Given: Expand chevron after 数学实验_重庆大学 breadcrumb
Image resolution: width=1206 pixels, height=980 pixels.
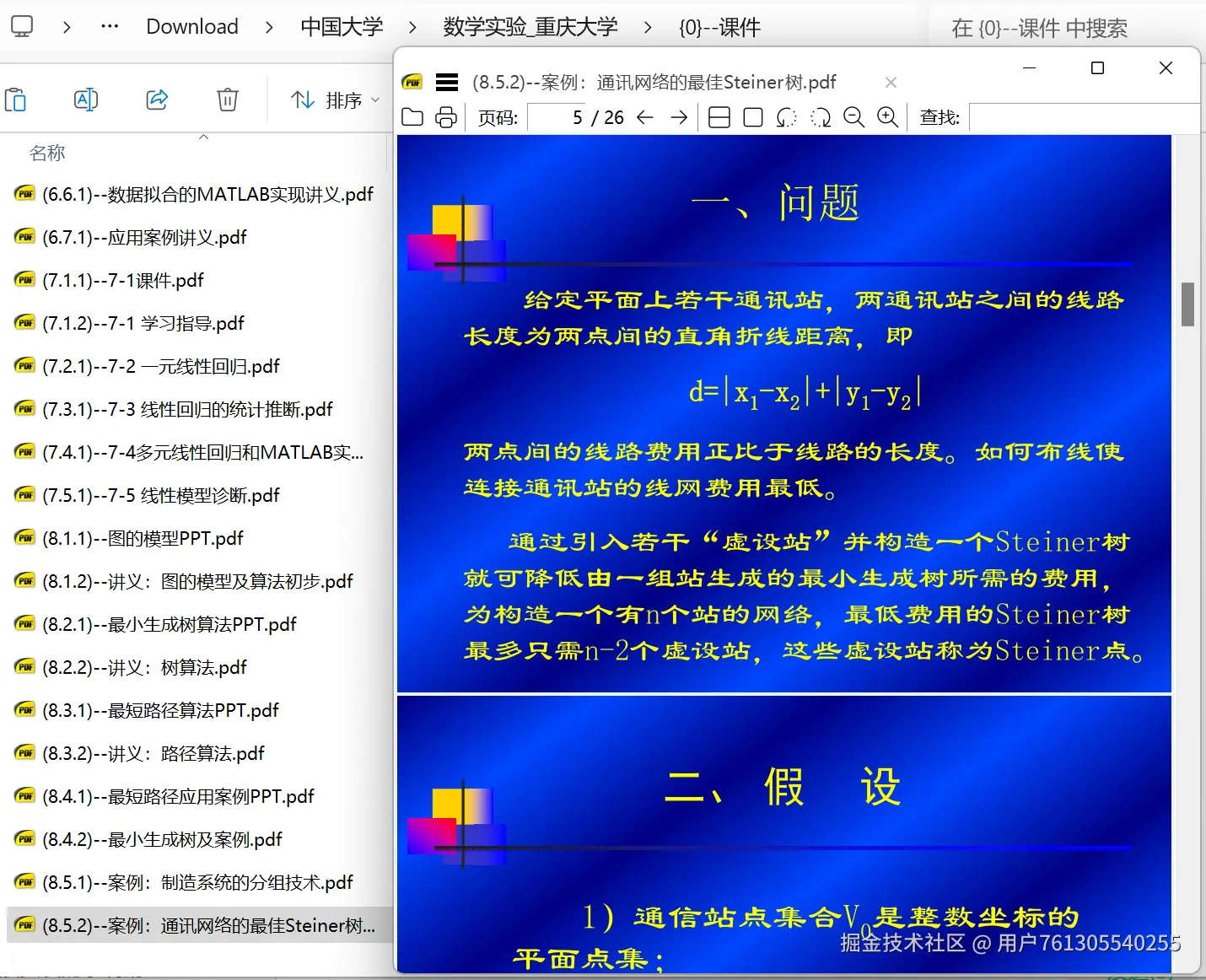Looking at the screenshot, I should pyautogui.click(x=648, y=27).
